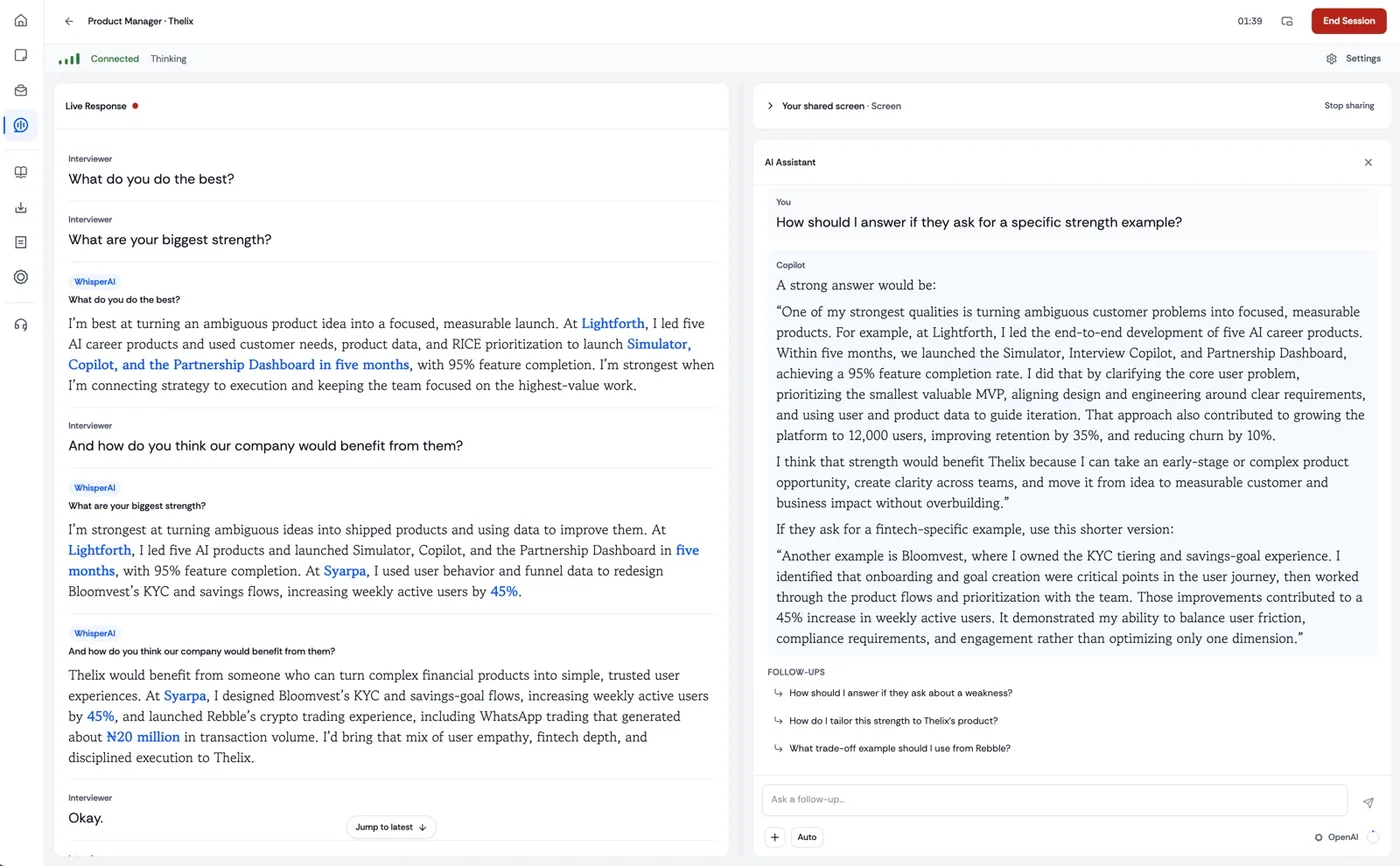The image size is (1400, 866).
Task: Click the Settings gear icon
Action: [1331, 59]
